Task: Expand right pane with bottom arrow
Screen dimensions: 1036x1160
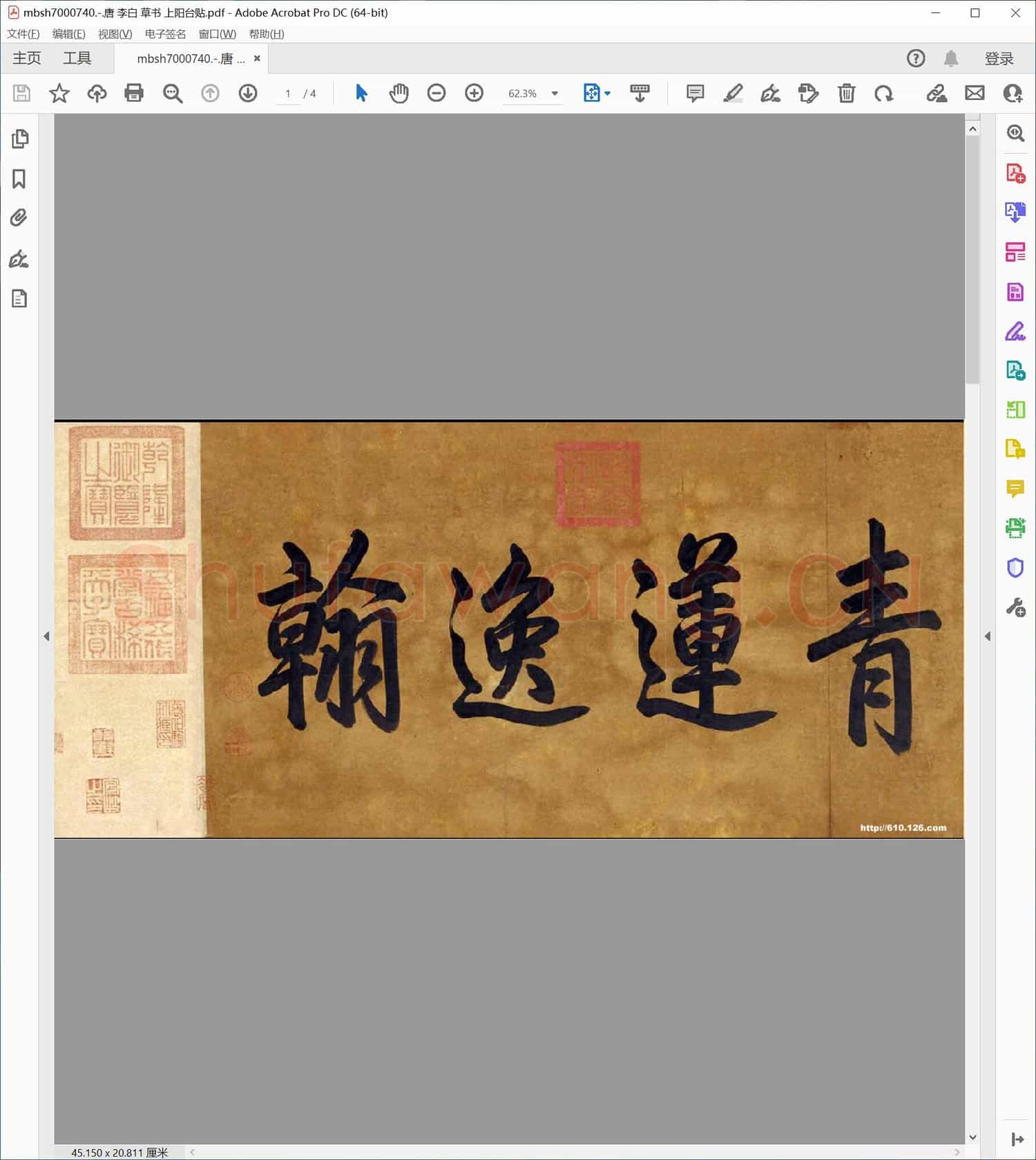Action: pos(1017,1139)
